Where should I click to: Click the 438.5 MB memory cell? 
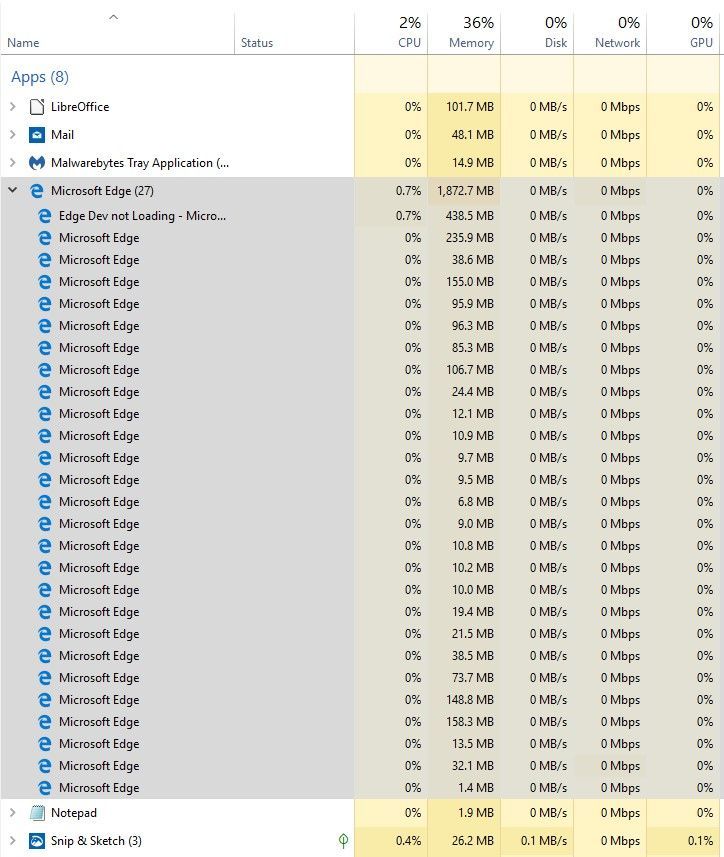click(464, 216)
